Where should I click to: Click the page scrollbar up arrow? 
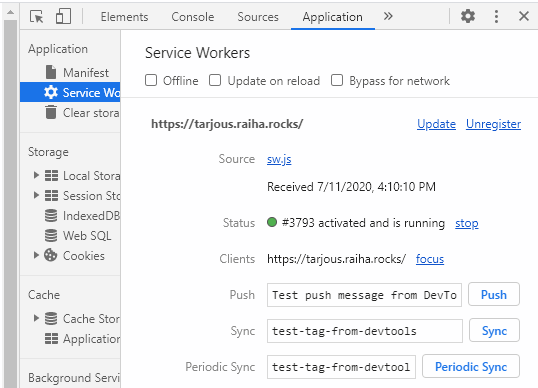point(10,12)
